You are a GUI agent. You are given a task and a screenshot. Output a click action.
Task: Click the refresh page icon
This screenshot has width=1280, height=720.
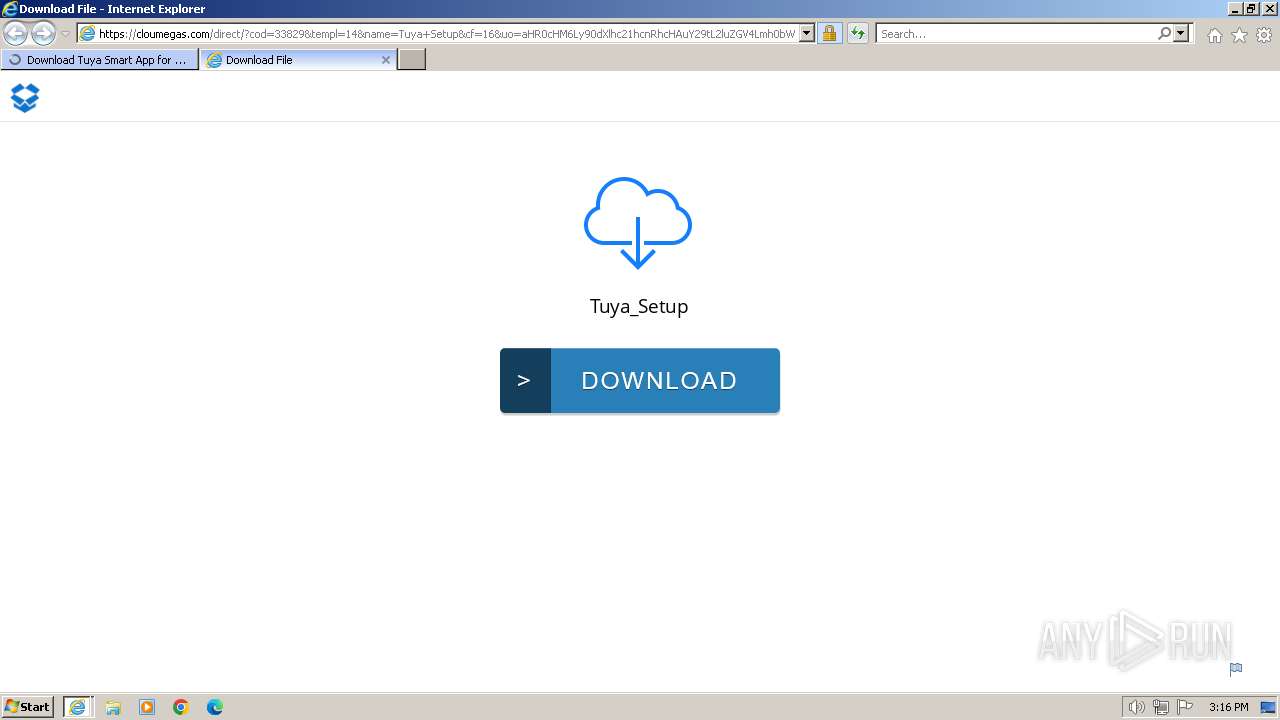pyautogui.click(x=858, y=33)
